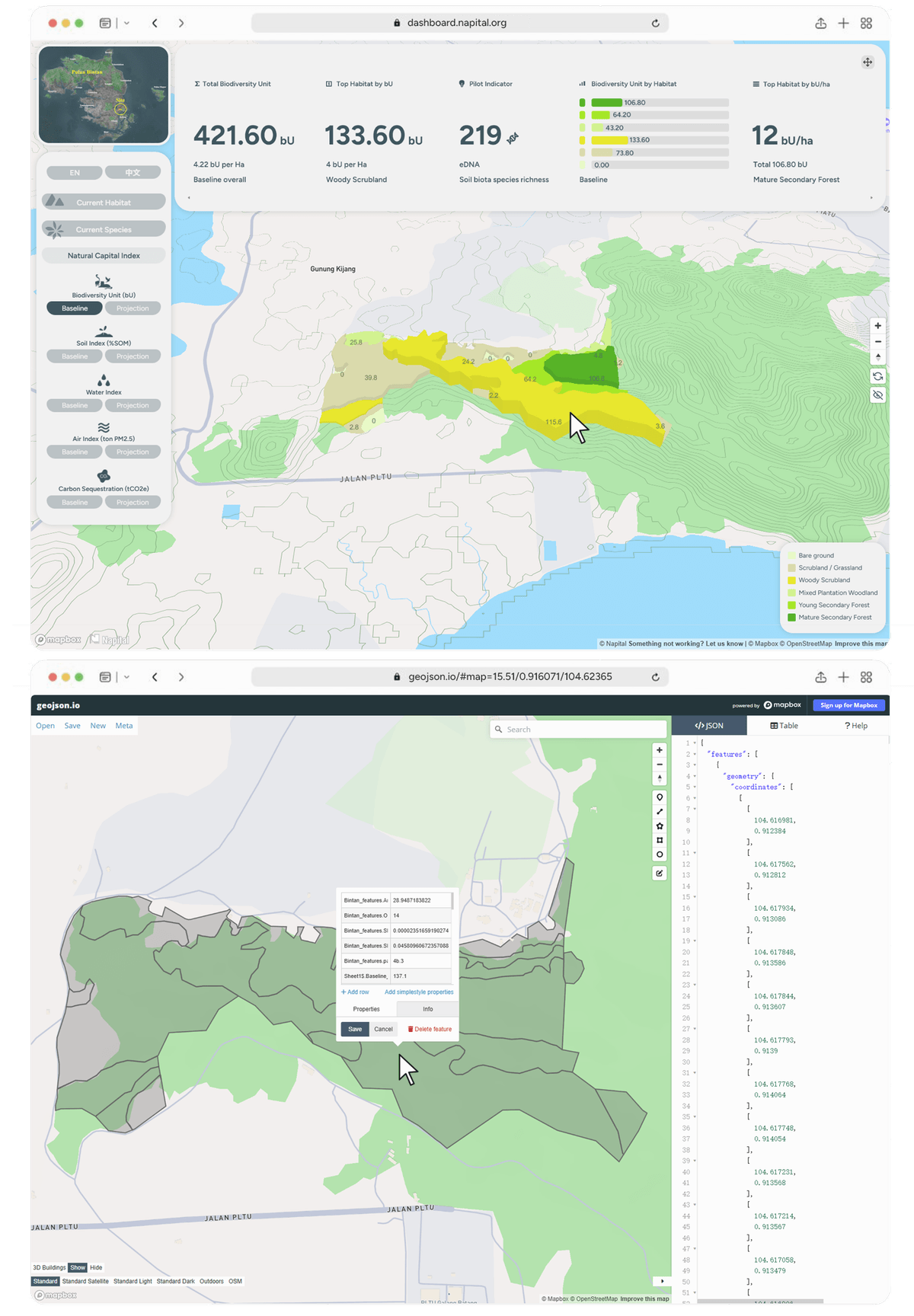Viewport: 914px width, 1316px height.
Task: Collapse the "geometry" object in JSON editor
Action: (695, 776)
